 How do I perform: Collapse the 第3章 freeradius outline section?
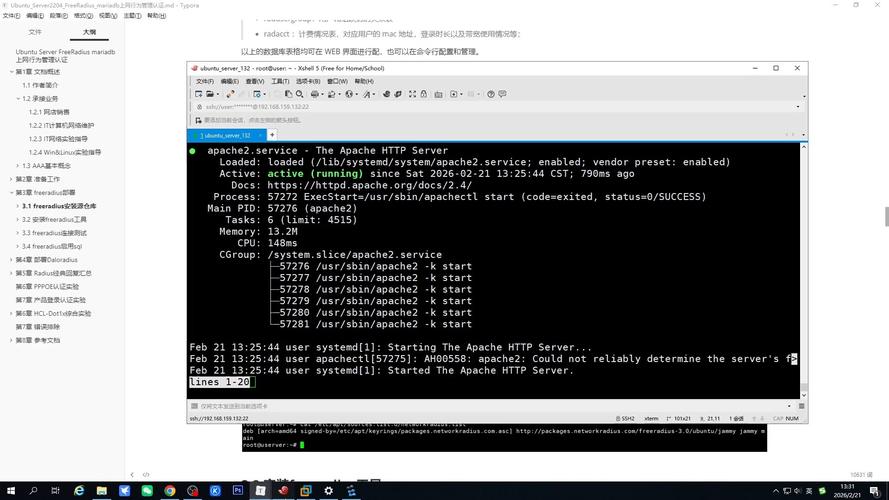pyautogui.click(x=11, y=193)
